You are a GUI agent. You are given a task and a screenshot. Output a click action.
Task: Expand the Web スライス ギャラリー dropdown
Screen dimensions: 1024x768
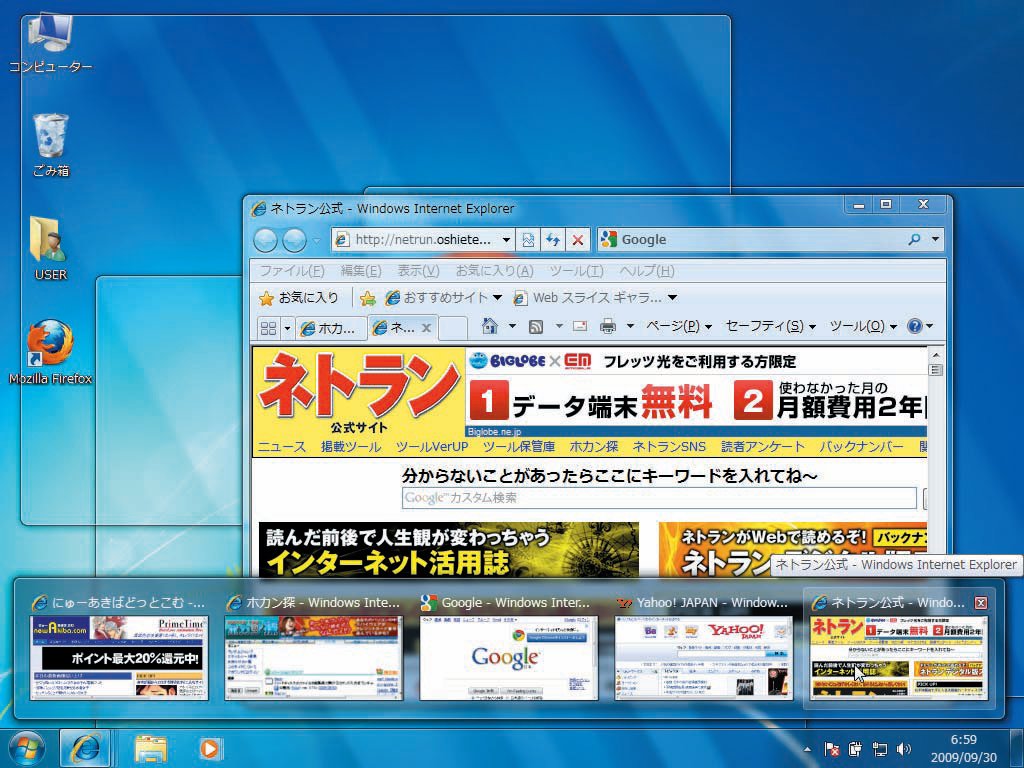tap(672, 298)
